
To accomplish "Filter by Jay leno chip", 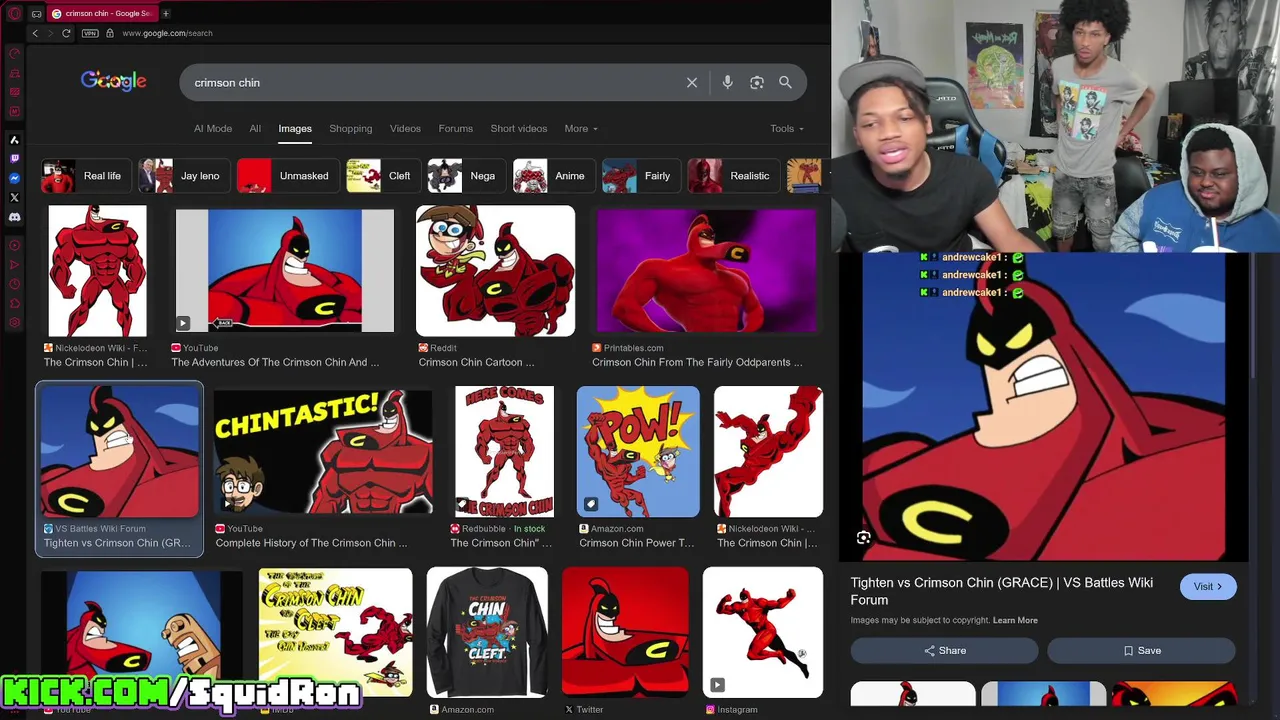I will tap(183, 176).
